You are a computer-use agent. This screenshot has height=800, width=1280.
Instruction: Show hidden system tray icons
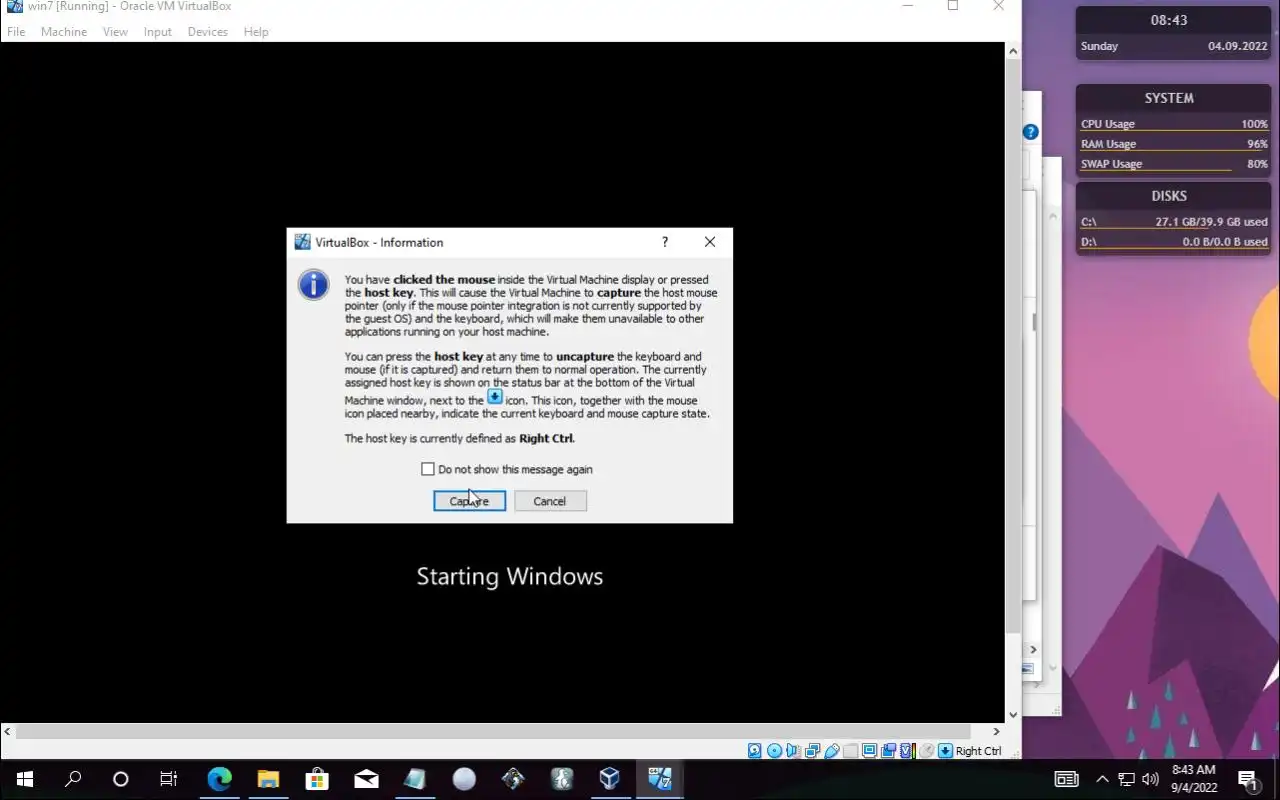click(x=1102, y=779)
